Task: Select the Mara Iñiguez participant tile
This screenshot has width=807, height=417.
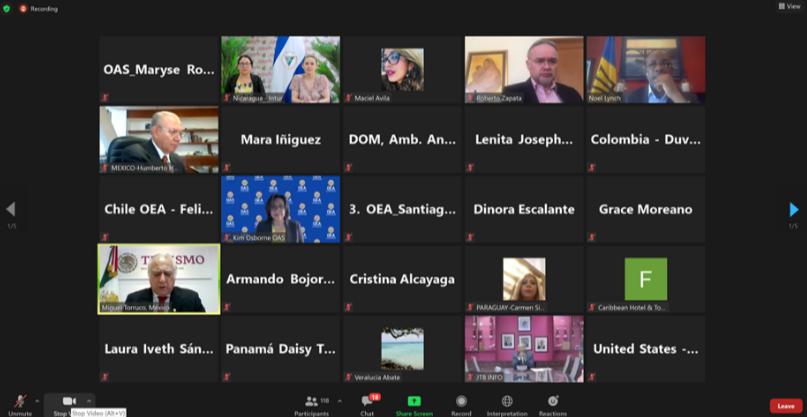Action: (x=280, y=140)
